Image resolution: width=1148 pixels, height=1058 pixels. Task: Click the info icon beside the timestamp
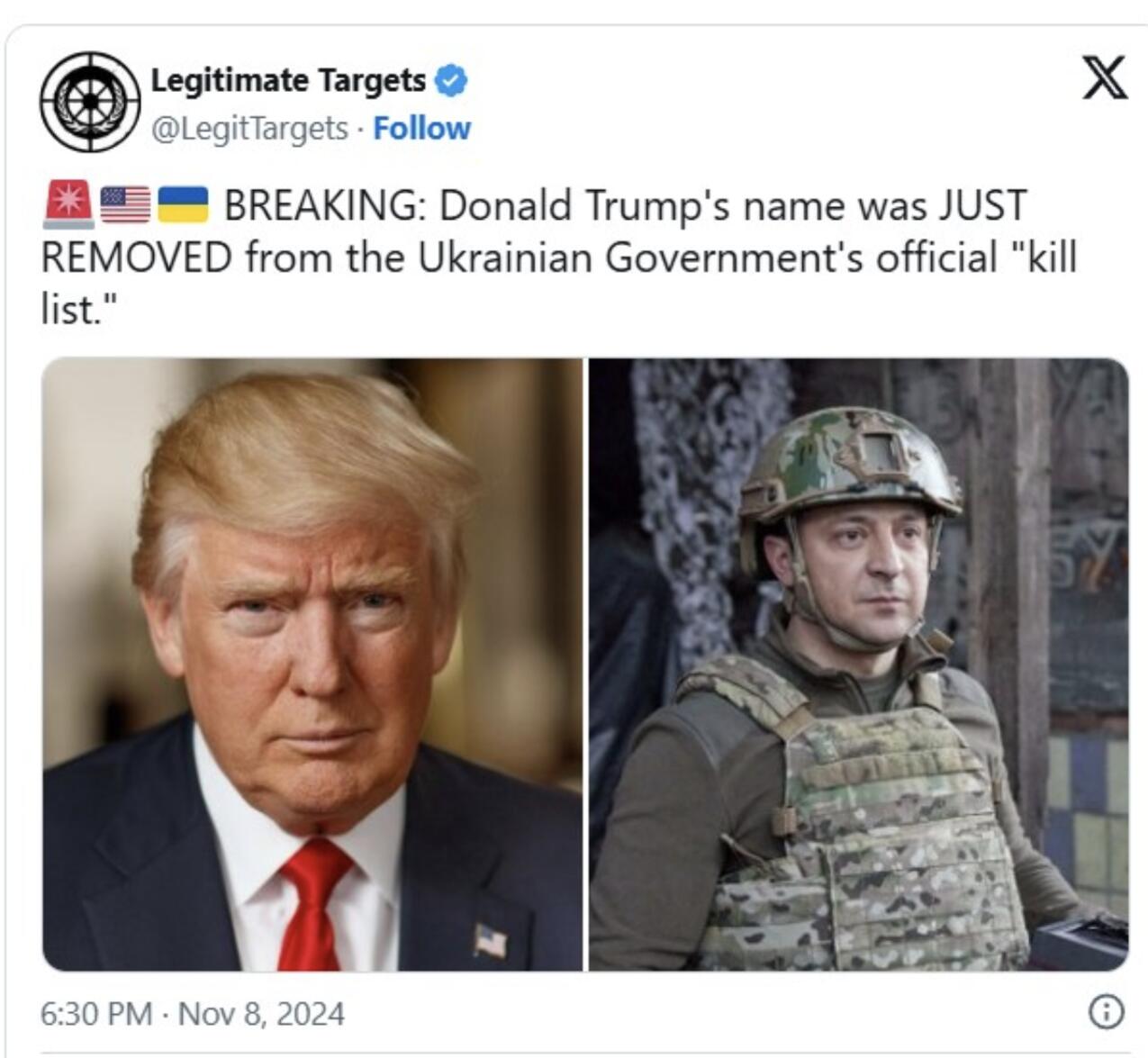[1106, 1012]
